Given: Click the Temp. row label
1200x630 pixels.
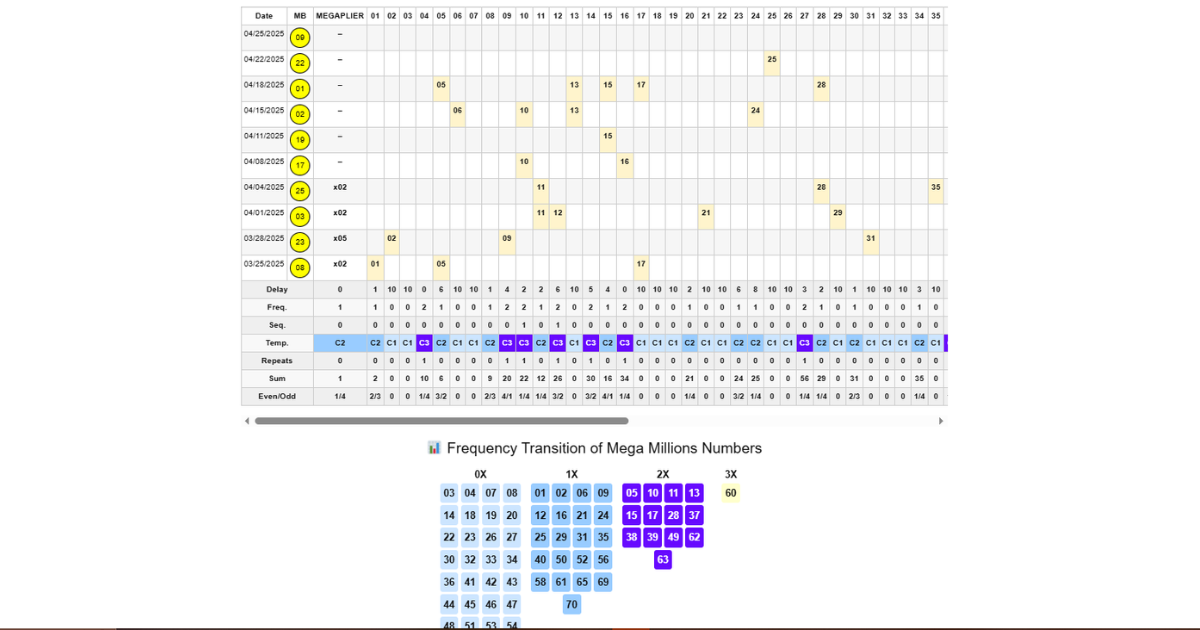Looking at the screenshot, I should [277, 343].
